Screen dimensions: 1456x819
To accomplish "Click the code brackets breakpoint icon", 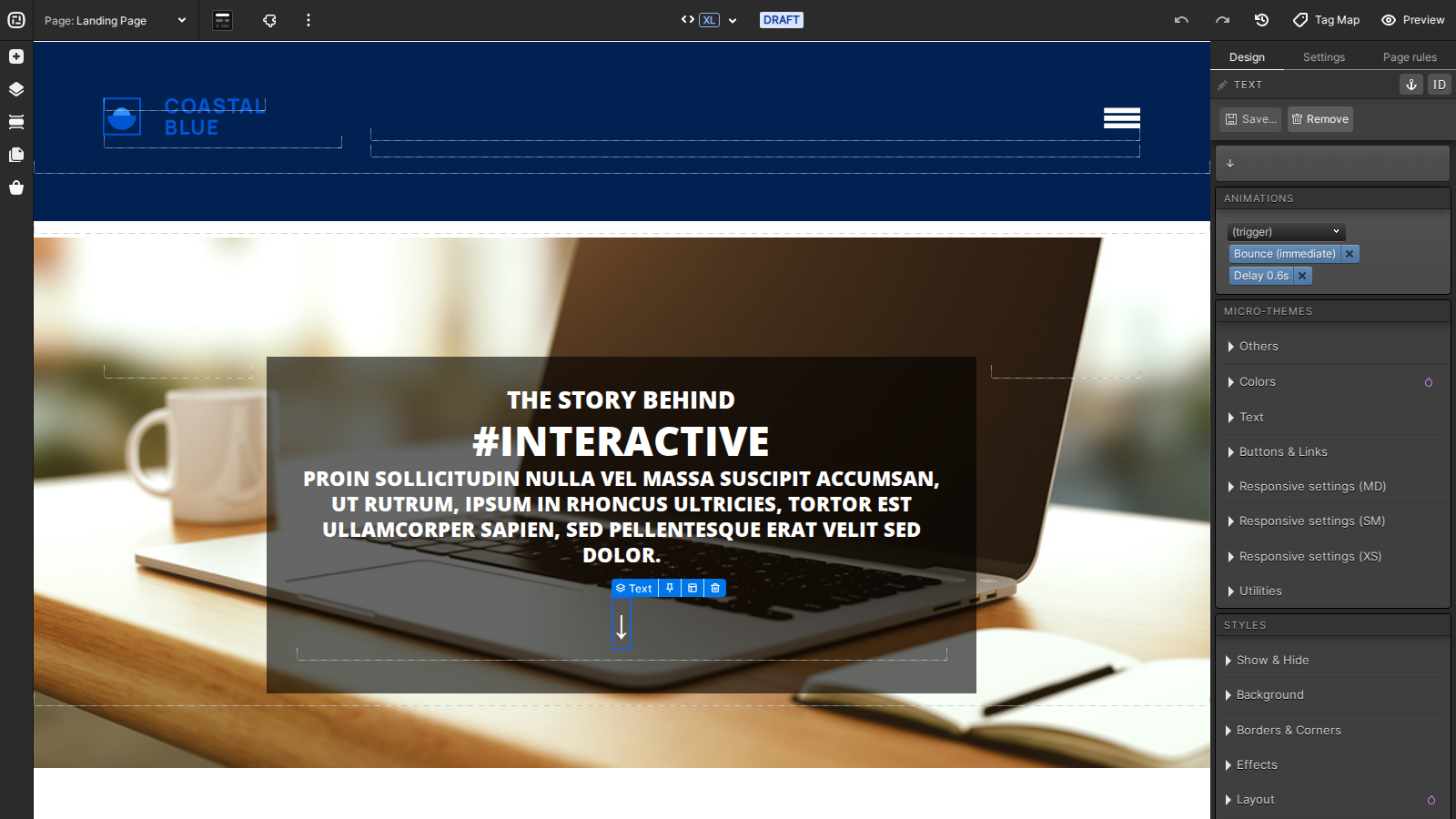I will point(688,19).
